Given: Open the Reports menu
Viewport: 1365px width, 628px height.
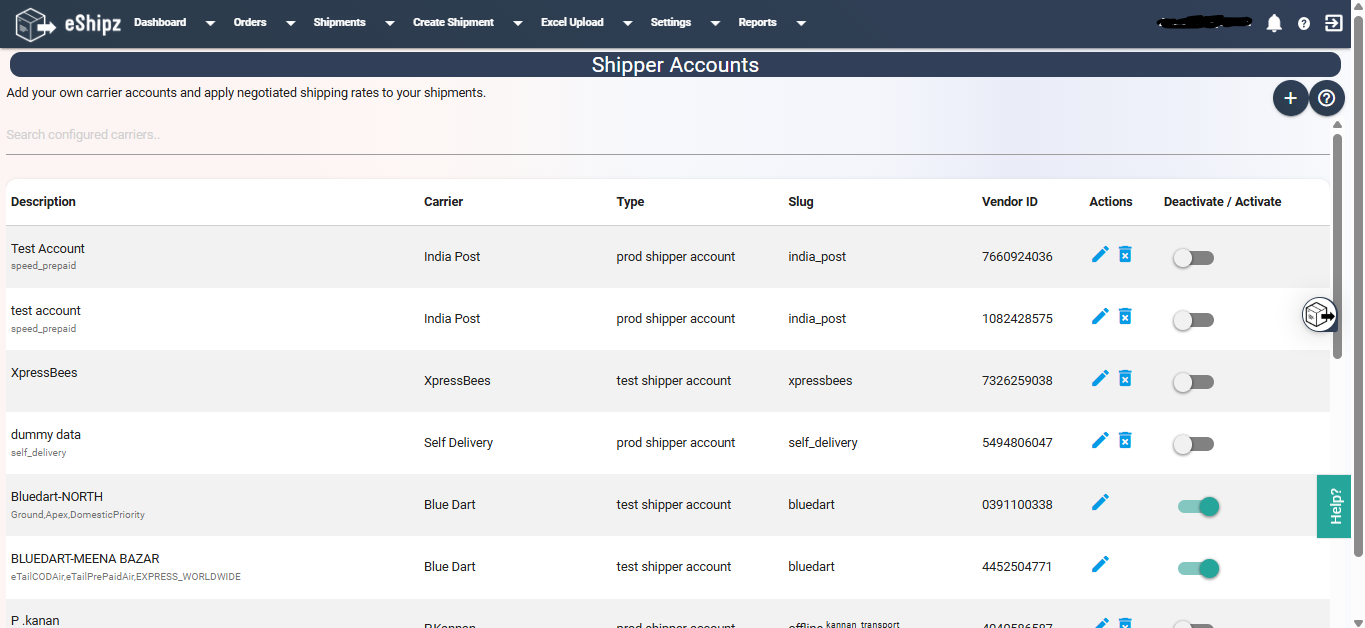Looking at the screenshot, I should click(757, 22).
